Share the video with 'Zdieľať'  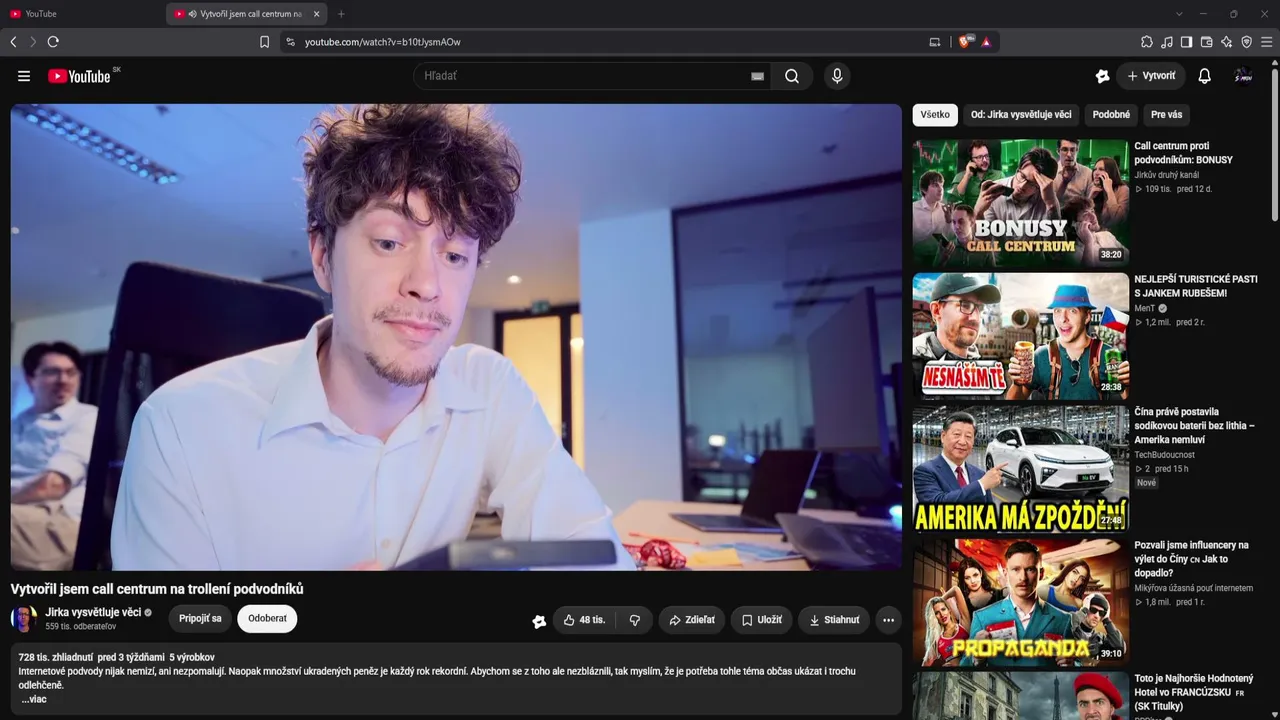tap(692, 620)
